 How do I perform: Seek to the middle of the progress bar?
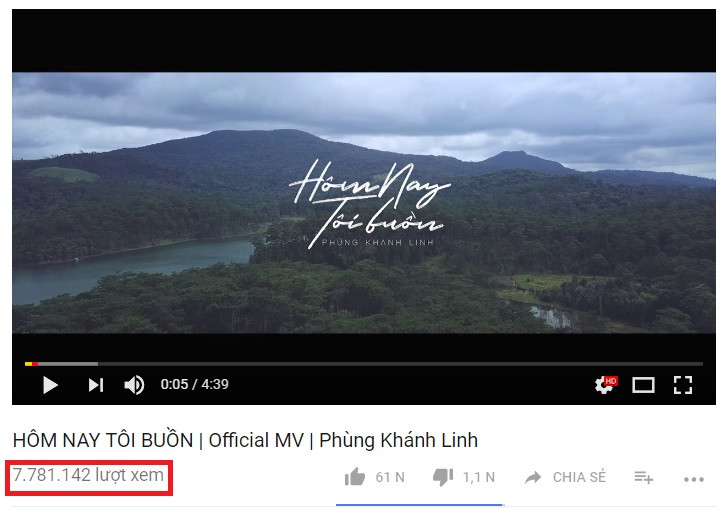click(x=364, y=364)
